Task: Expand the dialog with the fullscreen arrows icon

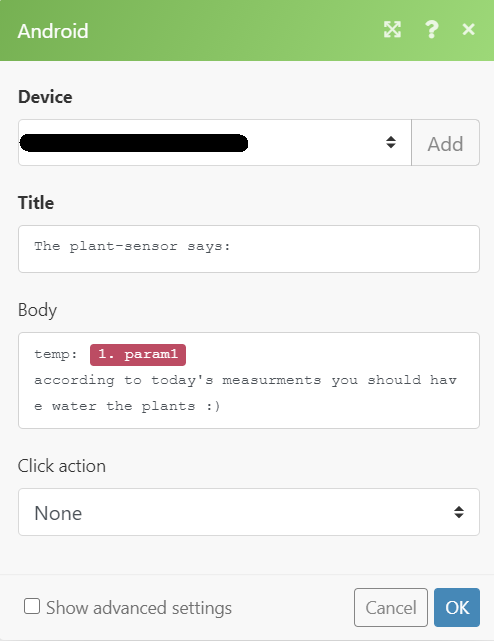Action: (x=392, y=29)
